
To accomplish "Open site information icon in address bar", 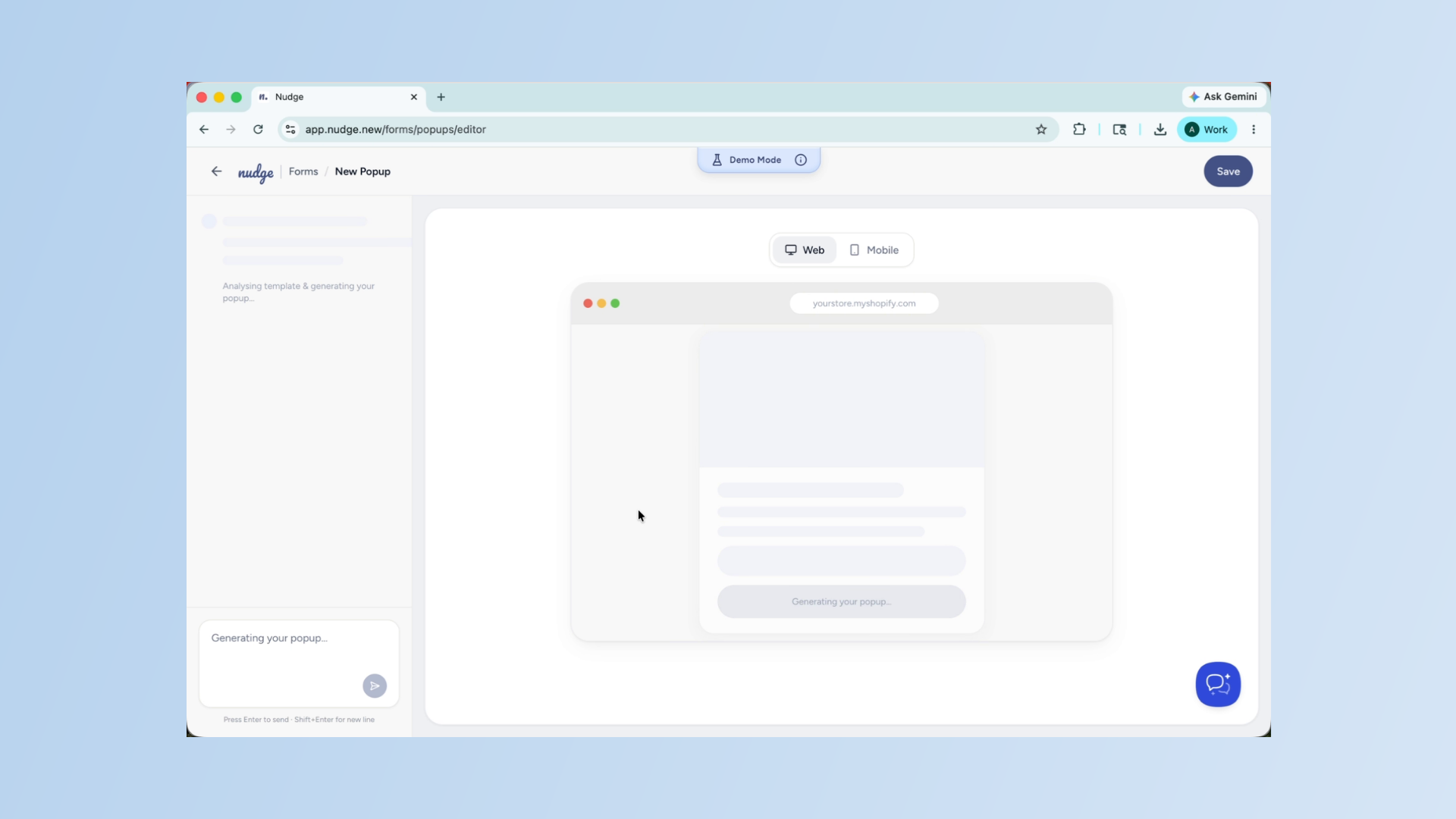I will [290, 130].
